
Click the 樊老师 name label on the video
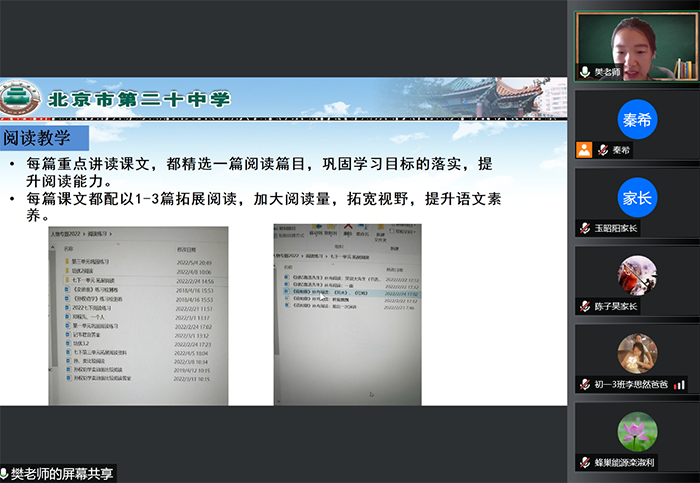pyautogui.click(x=607, y=72)
